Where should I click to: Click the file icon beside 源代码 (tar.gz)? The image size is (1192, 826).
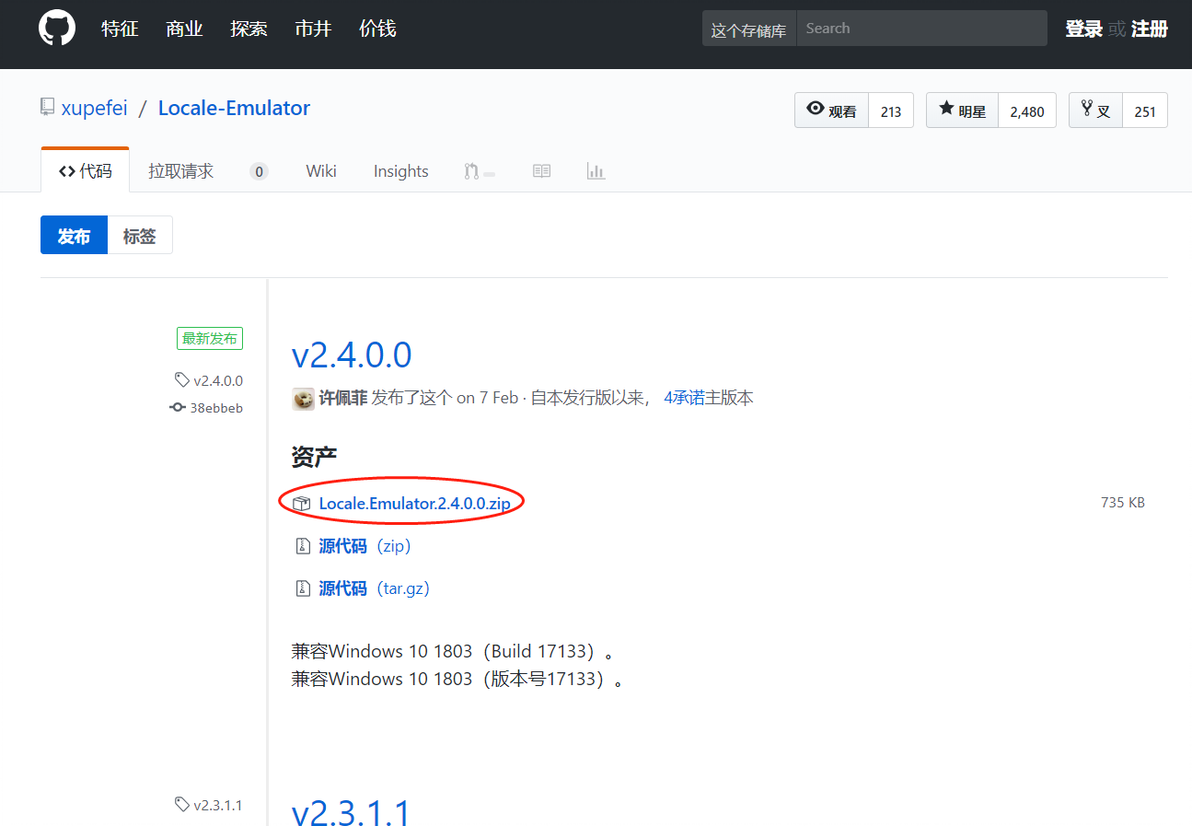coord(303,588)
